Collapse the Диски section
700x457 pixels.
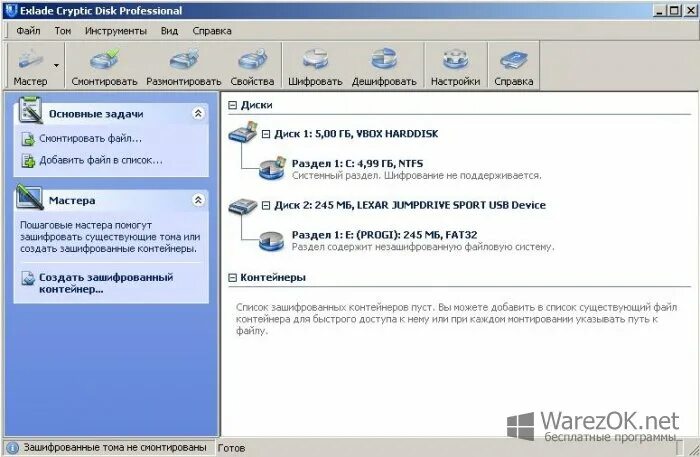pos(232,105)
